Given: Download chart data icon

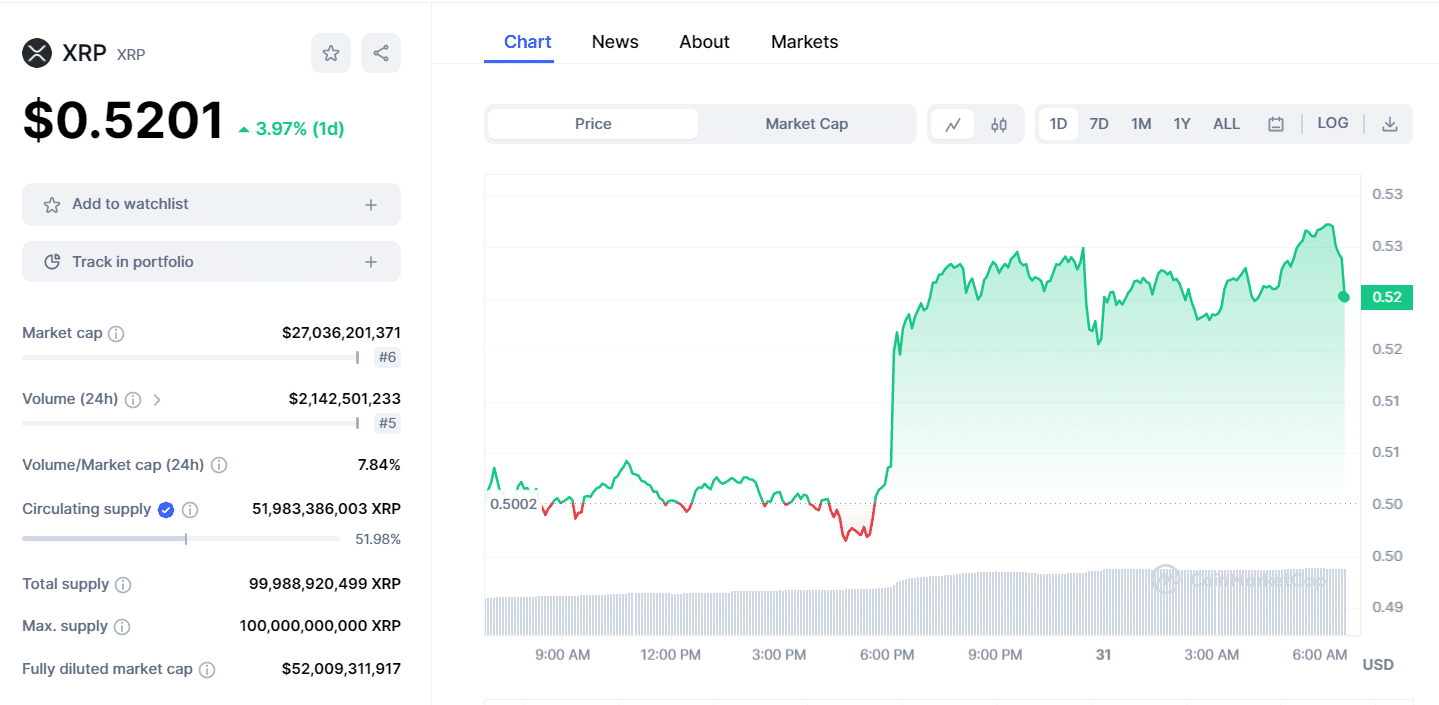Looking at the screenshot, I should 1389,124.
